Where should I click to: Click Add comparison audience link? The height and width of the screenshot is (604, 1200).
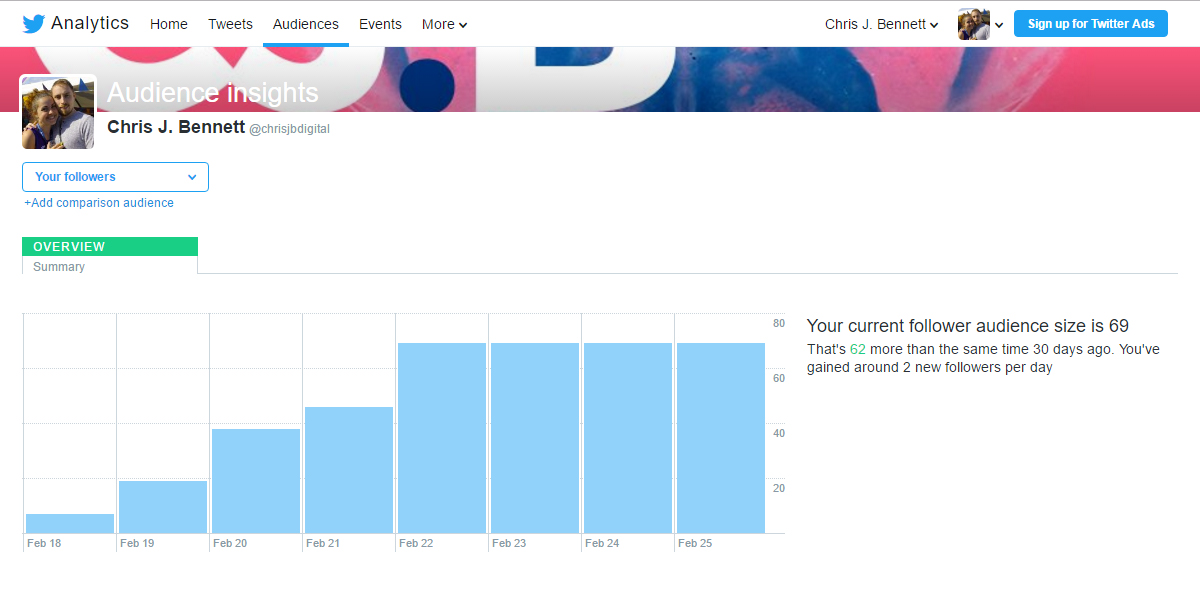(x=99, y=203)
